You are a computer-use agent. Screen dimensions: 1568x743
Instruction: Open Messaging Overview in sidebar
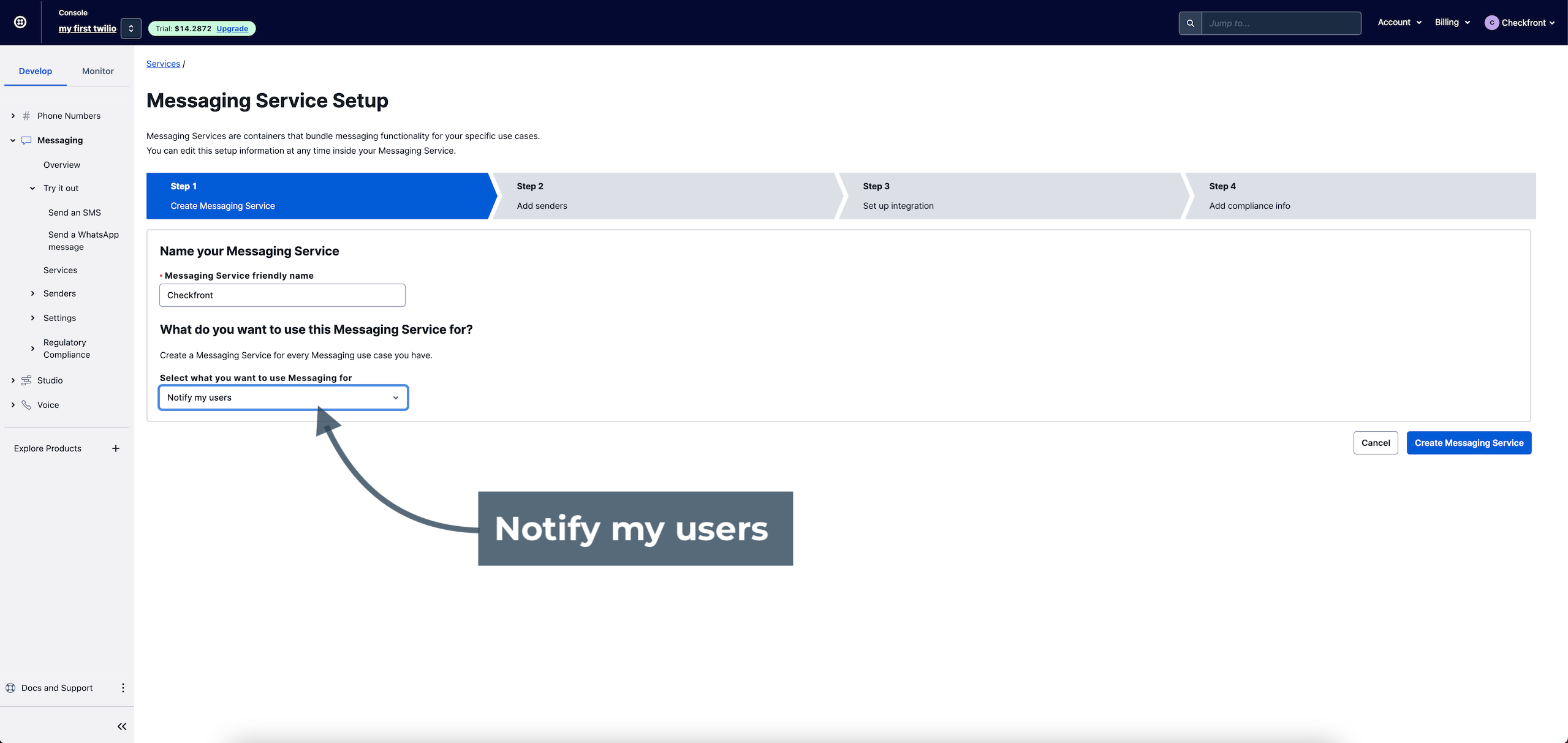click(x=62, y=165)
